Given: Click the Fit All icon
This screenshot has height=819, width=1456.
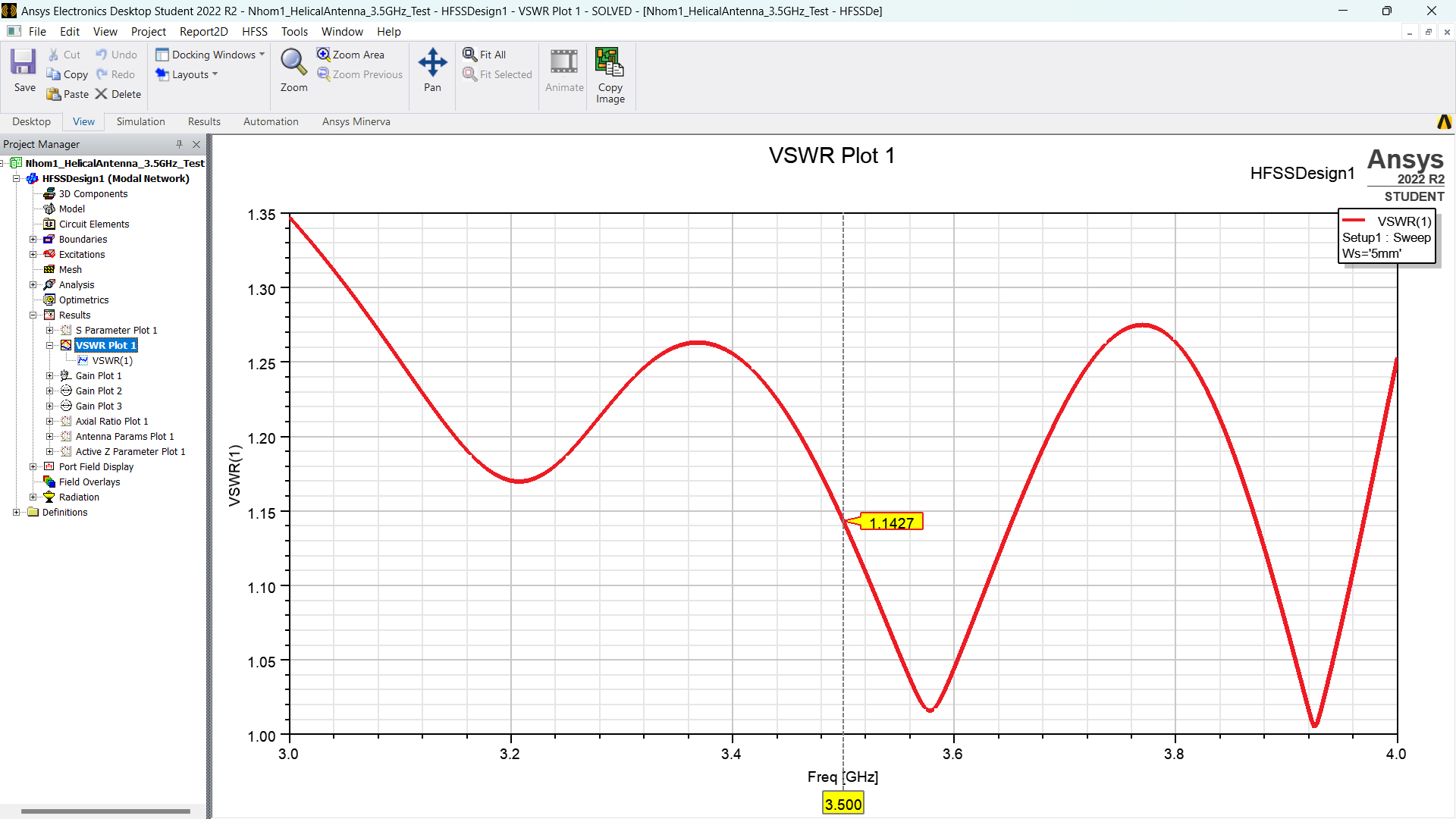Looking at the screenshot, I should coord(469,55).
